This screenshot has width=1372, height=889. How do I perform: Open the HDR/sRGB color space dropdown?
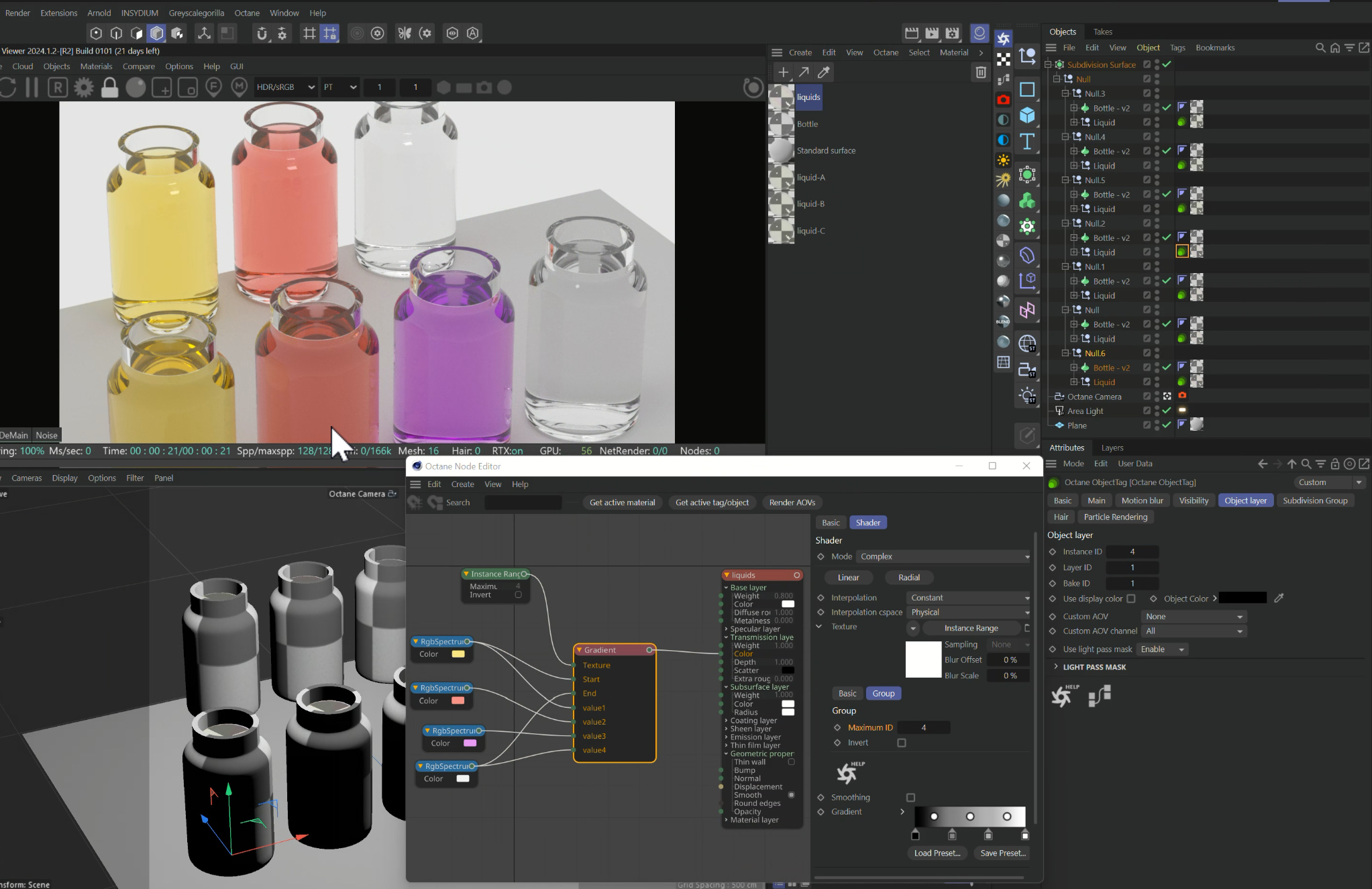point(285,87)
